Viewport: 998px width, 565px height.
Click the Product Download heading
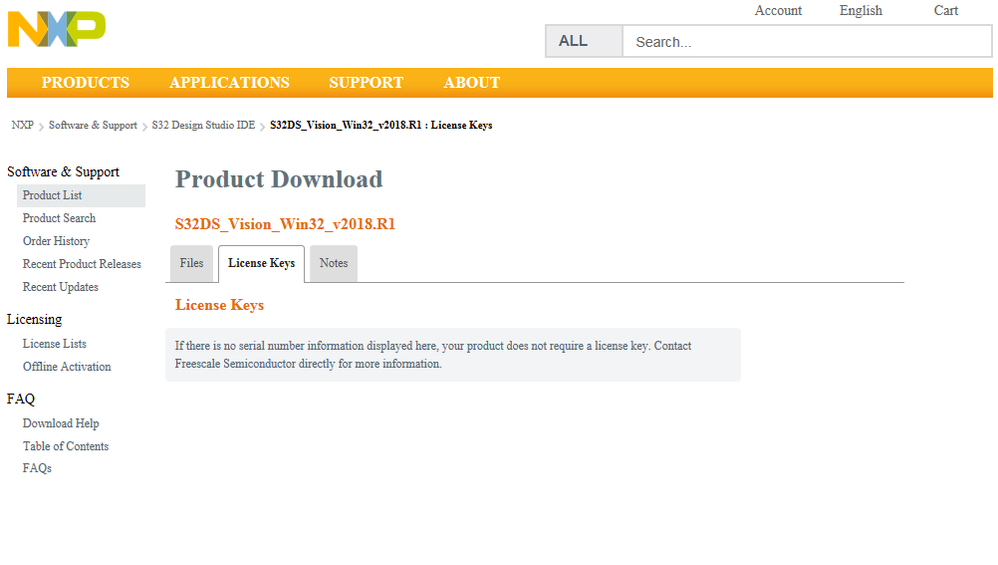coord(279,179)
